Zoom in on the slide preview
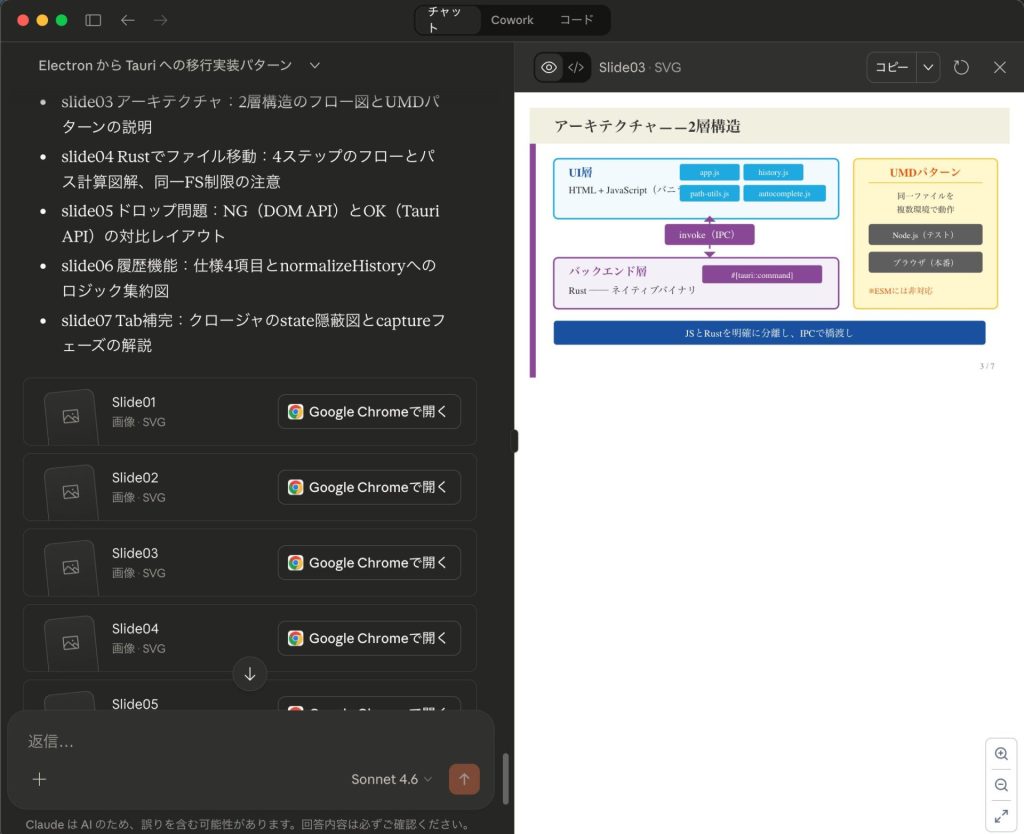This screenshot has width=1024, height=834. tap(1001, 754)
